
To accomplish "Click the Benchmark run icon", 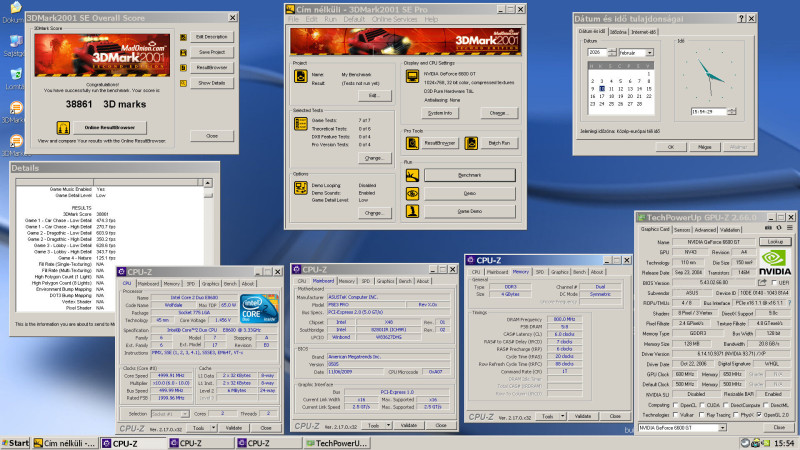I will point(413,174).
